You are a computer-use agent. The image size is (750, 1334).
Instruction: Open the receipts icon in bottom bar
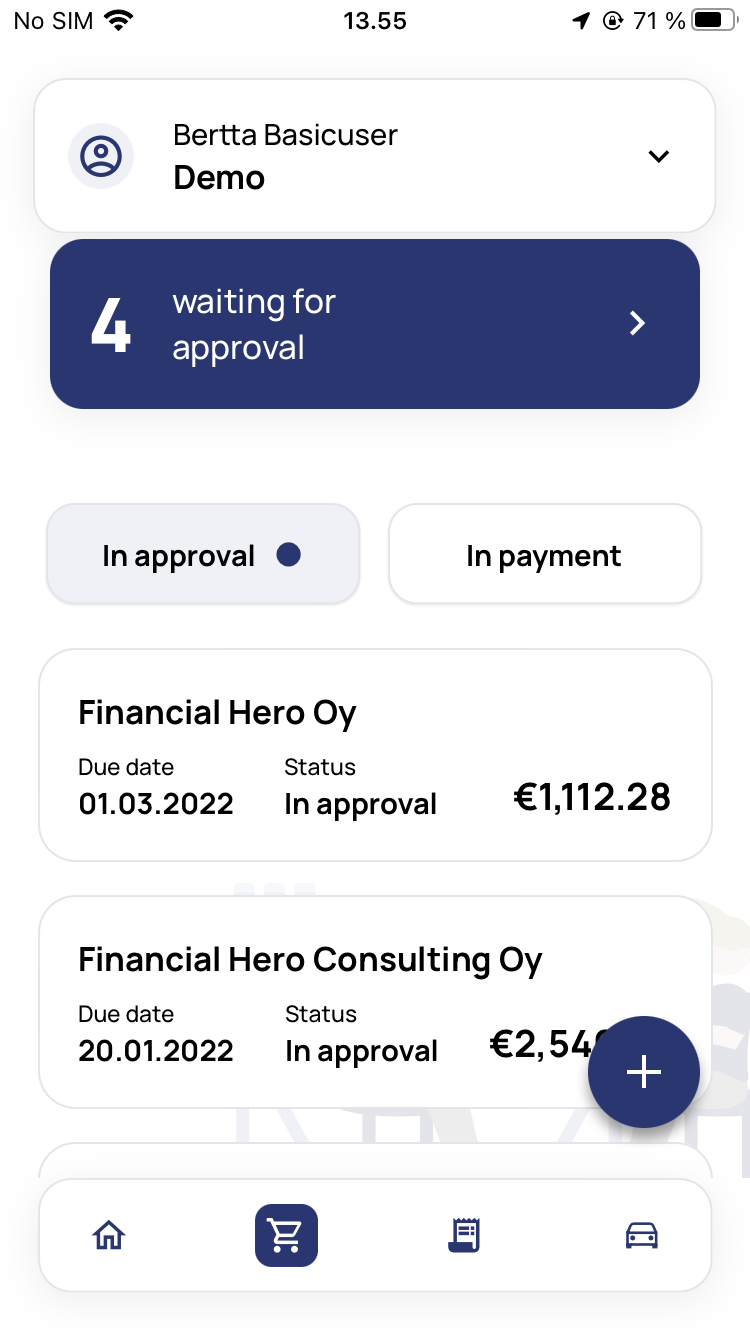[x=464, y=1236]
